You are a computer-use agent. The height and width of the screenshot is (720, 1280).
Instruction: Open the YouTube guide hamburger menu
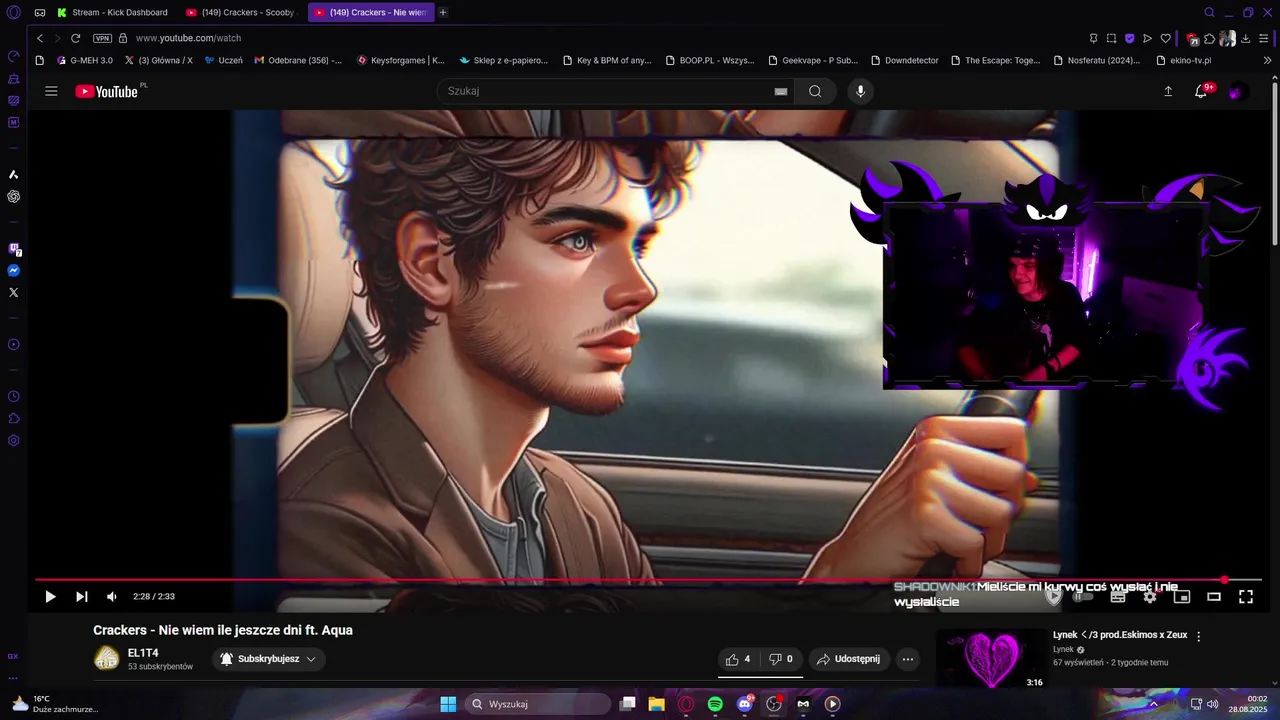pos(51,91)
